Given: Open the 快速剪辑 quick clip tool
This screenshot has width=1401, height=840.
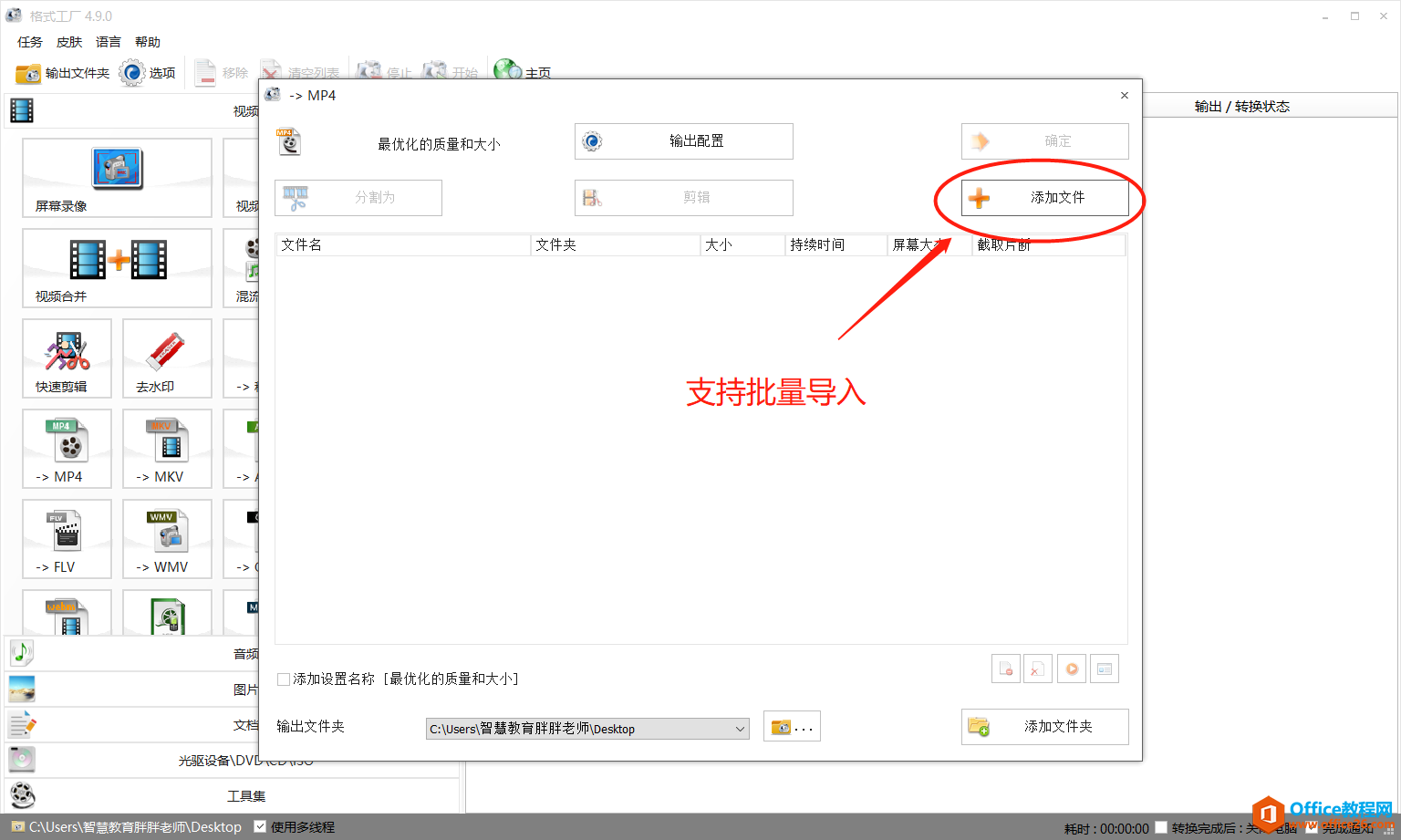Looking at the screenshot, I should tap(67, 358).
